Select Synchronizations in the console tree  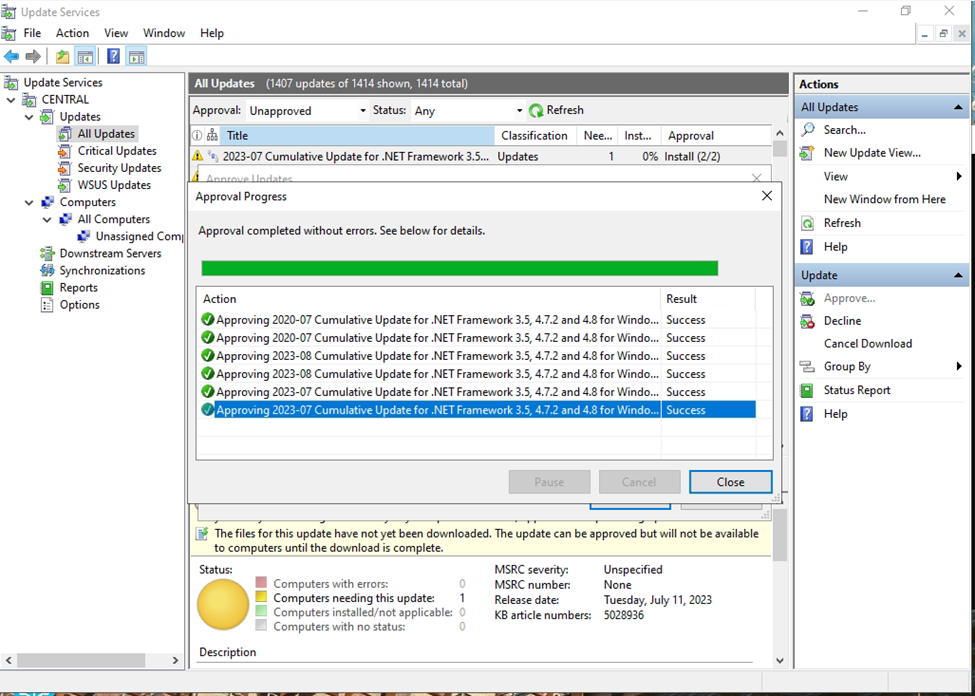click(x=102, y=271)
